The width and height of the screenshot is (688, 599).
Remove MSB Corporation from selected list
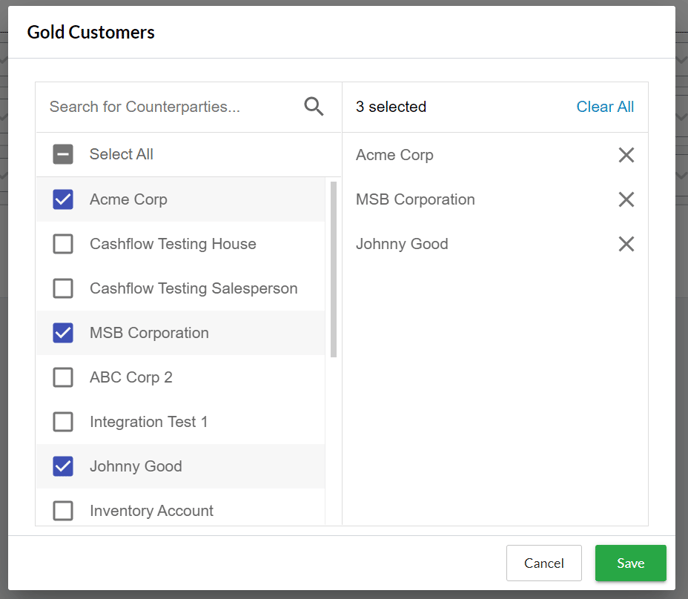[x=626, y=200]
